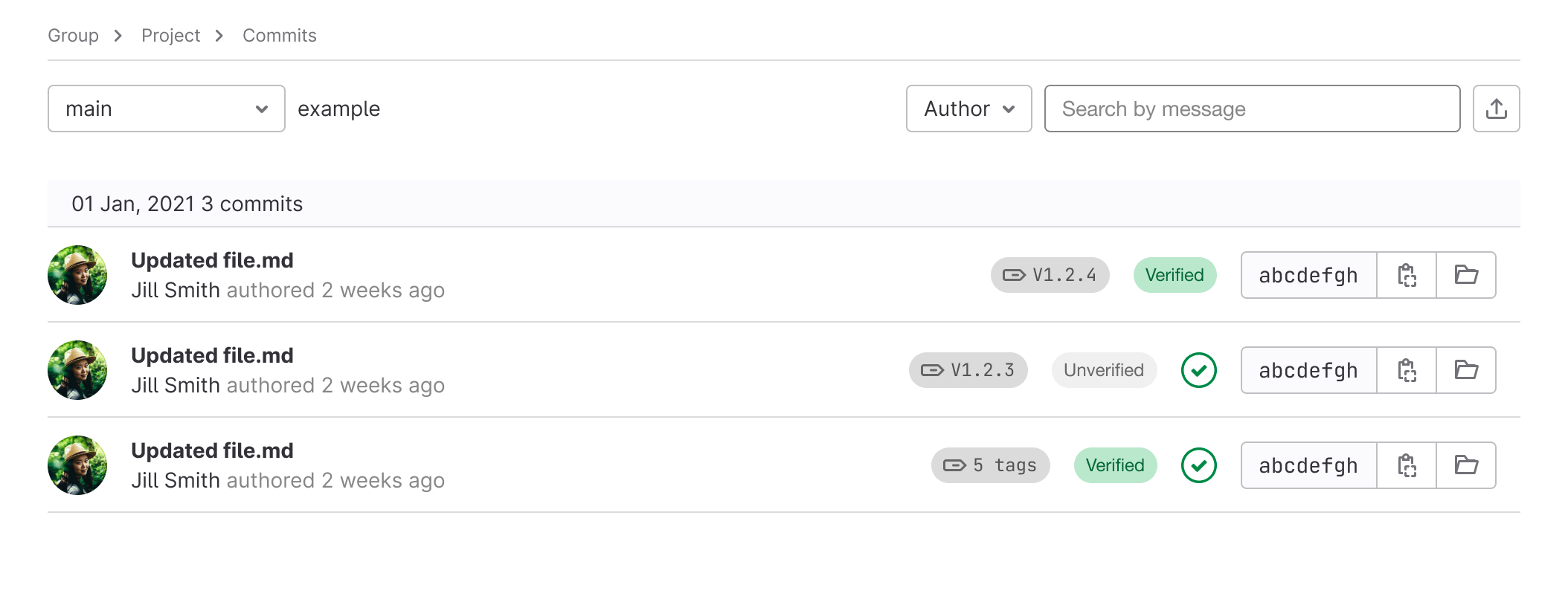1568x608 pixels.
Task: Click the Search by message field
Action: [x=1252, y=109]
